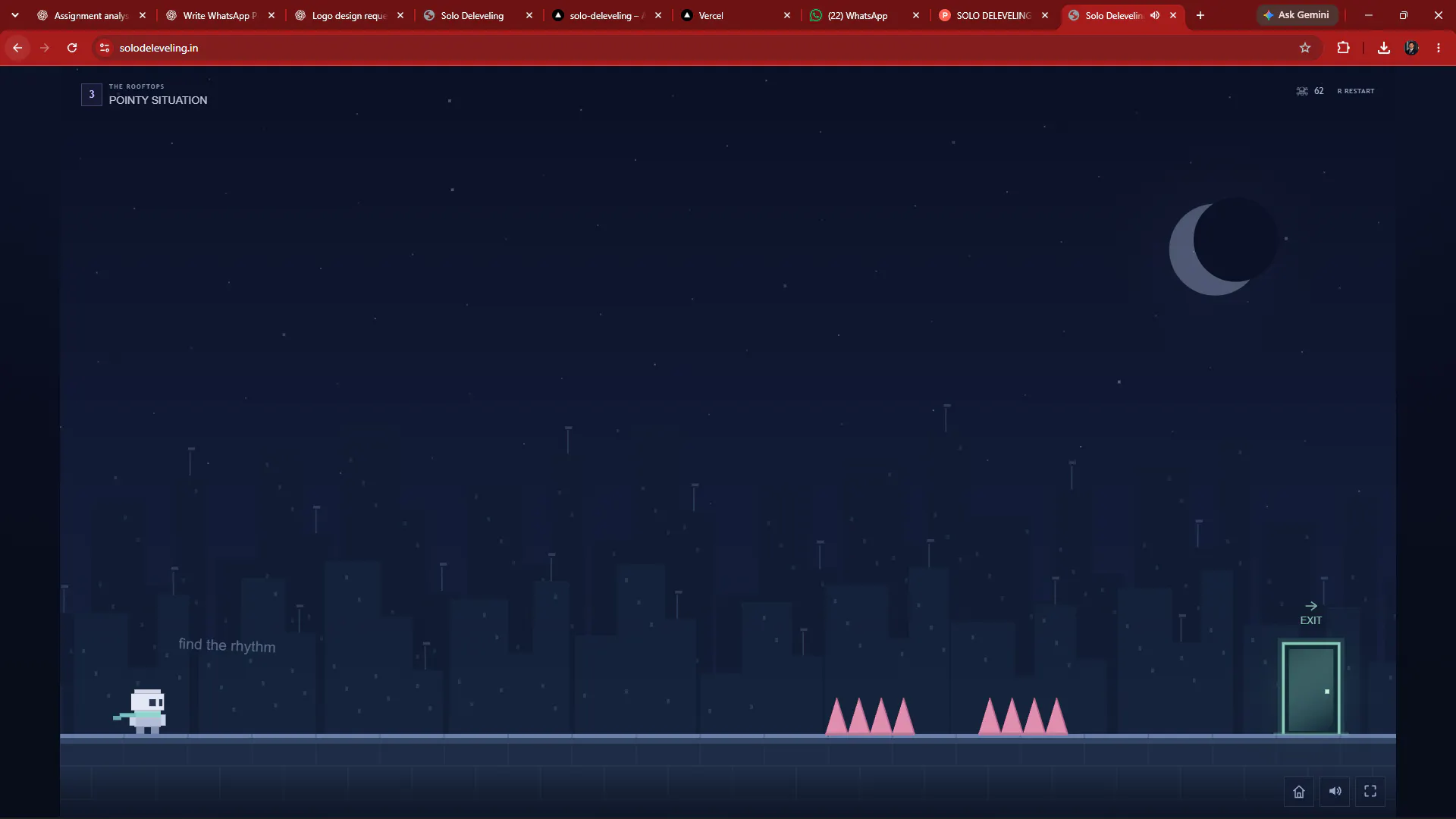The image size is (1456, 819).
Task: Restart the level with R RESTART
Action: pyautogui.click(x=1355, y=91)
